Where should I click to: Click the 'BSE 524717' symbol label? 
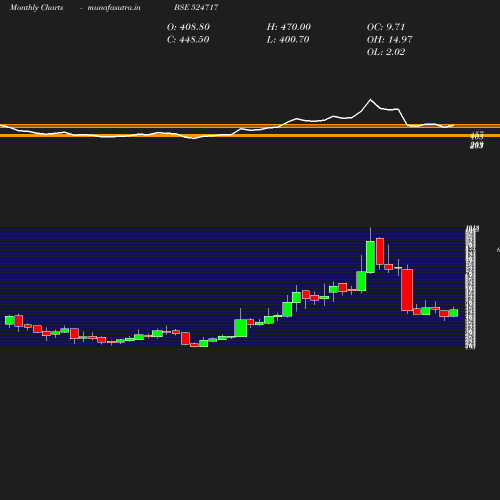[x=196, y=7]
